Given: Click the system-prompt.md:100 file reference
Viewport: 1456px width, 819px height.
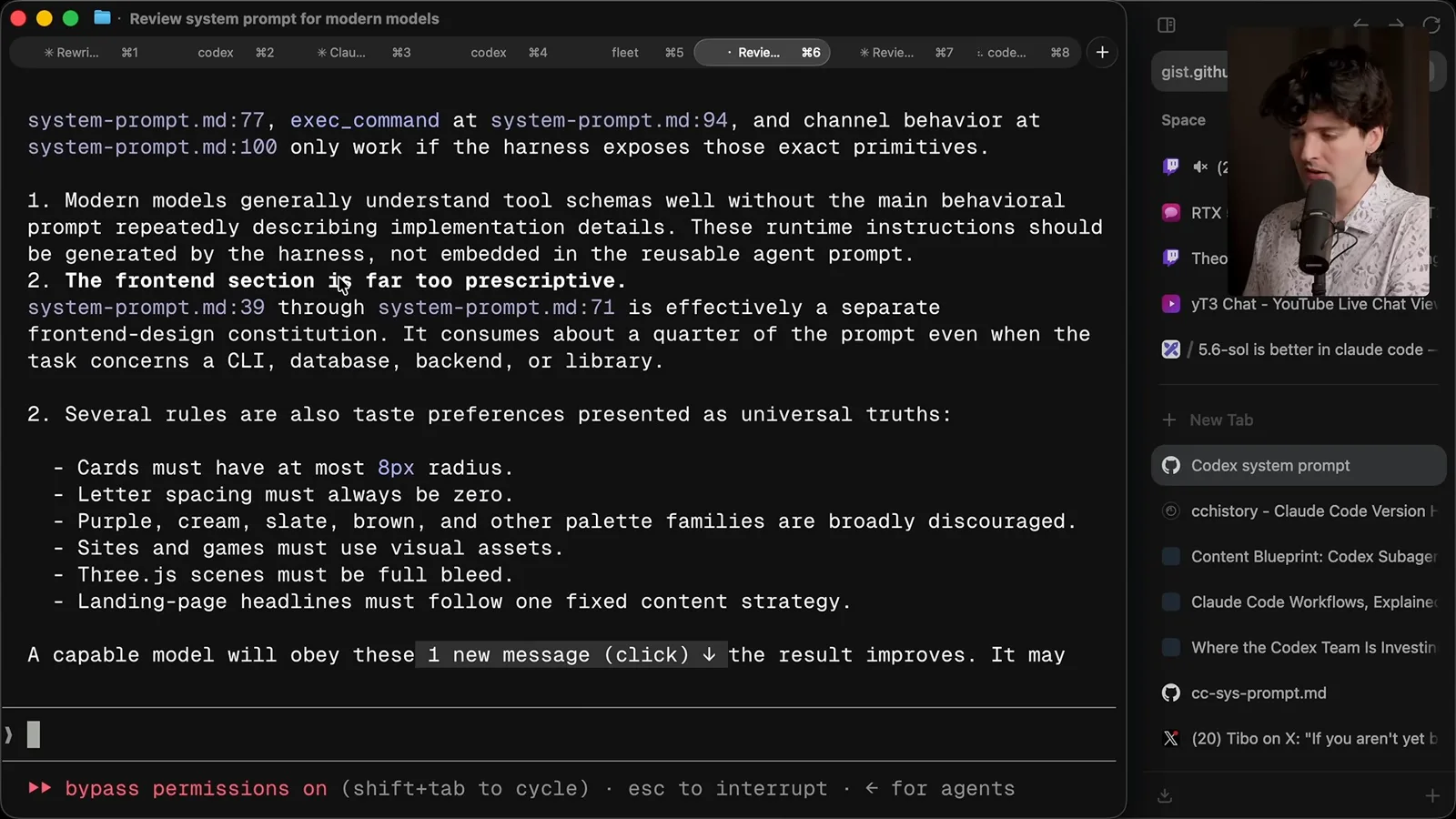Looking at the screenshot, I should [152, 147].
